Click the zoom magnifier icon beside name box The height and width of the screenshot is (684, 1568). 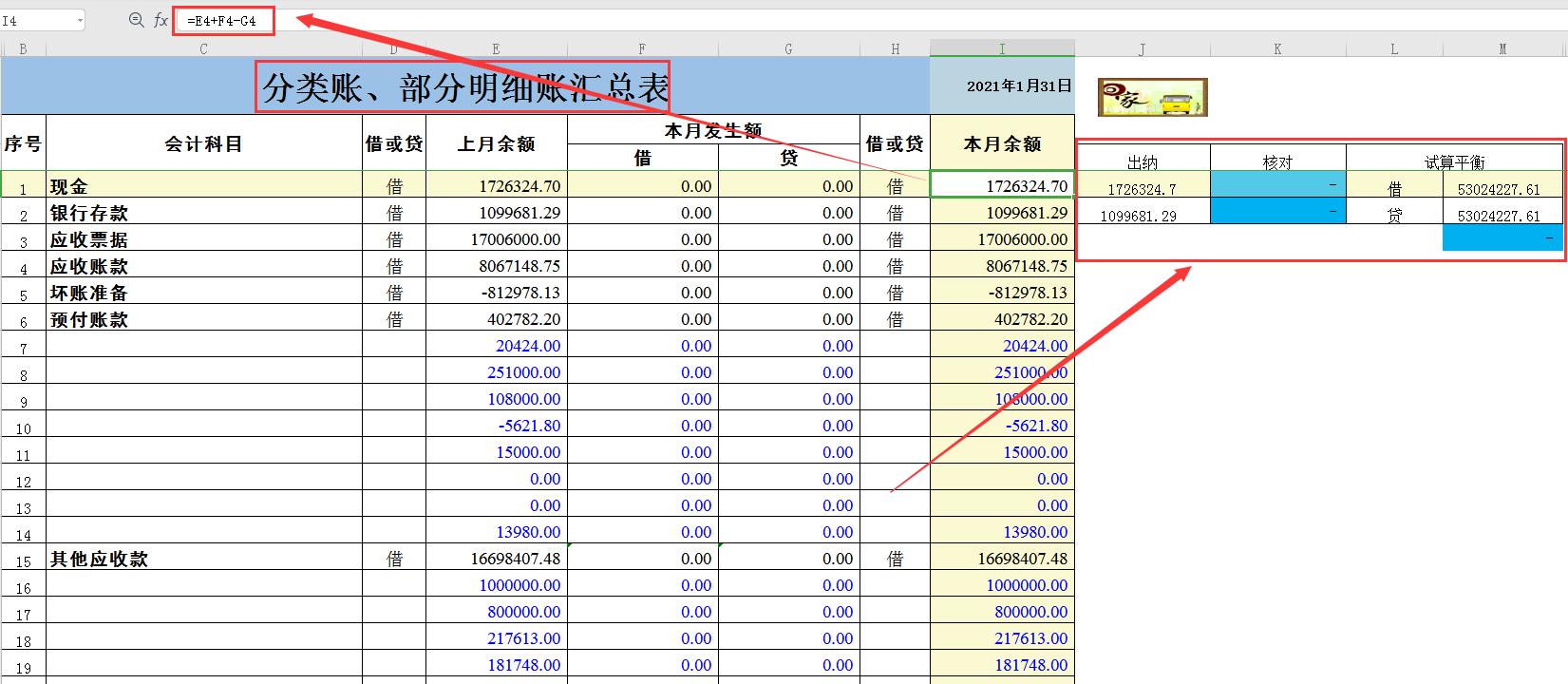pos(136,20)
